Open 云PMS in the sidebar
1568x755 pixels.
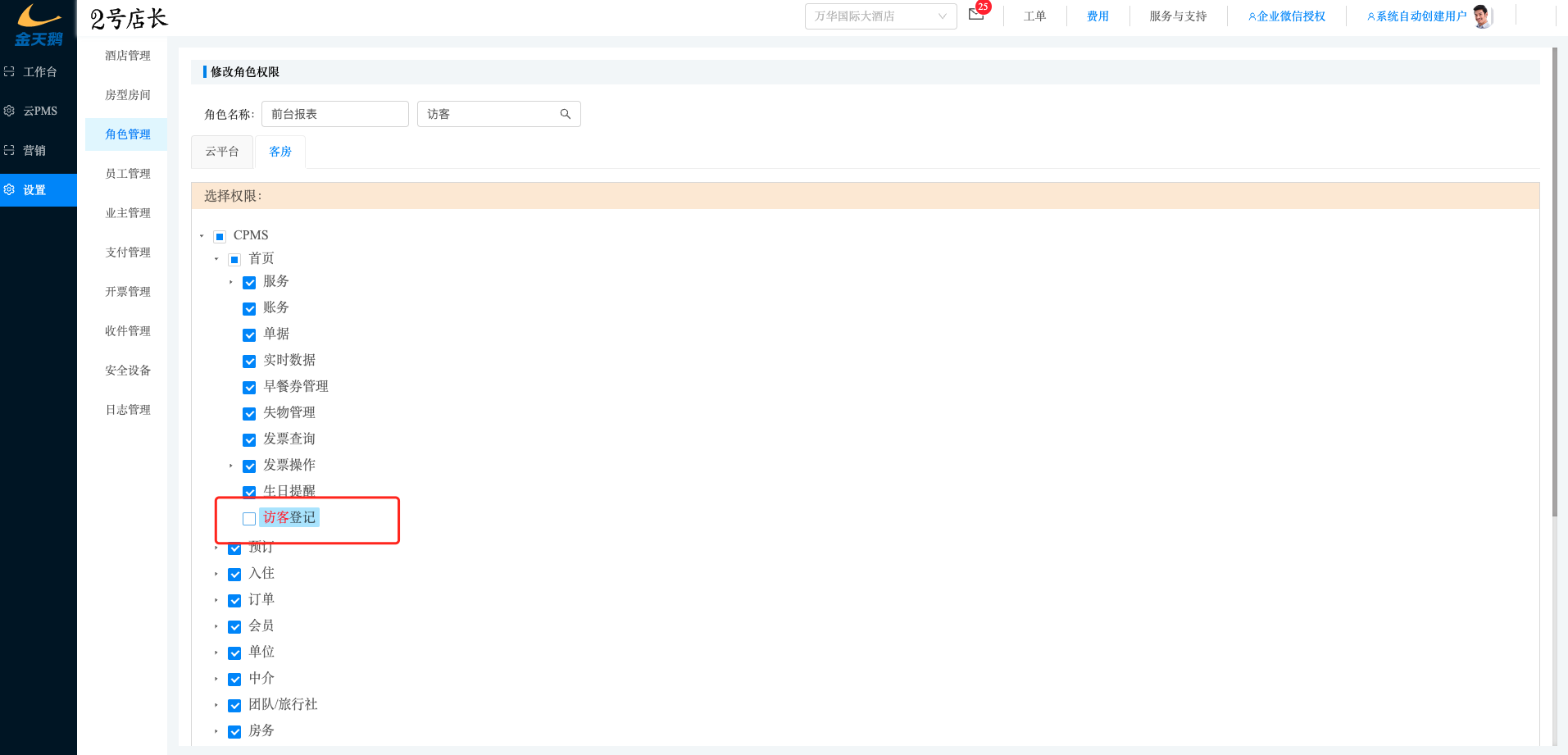(x=39, y=111)
